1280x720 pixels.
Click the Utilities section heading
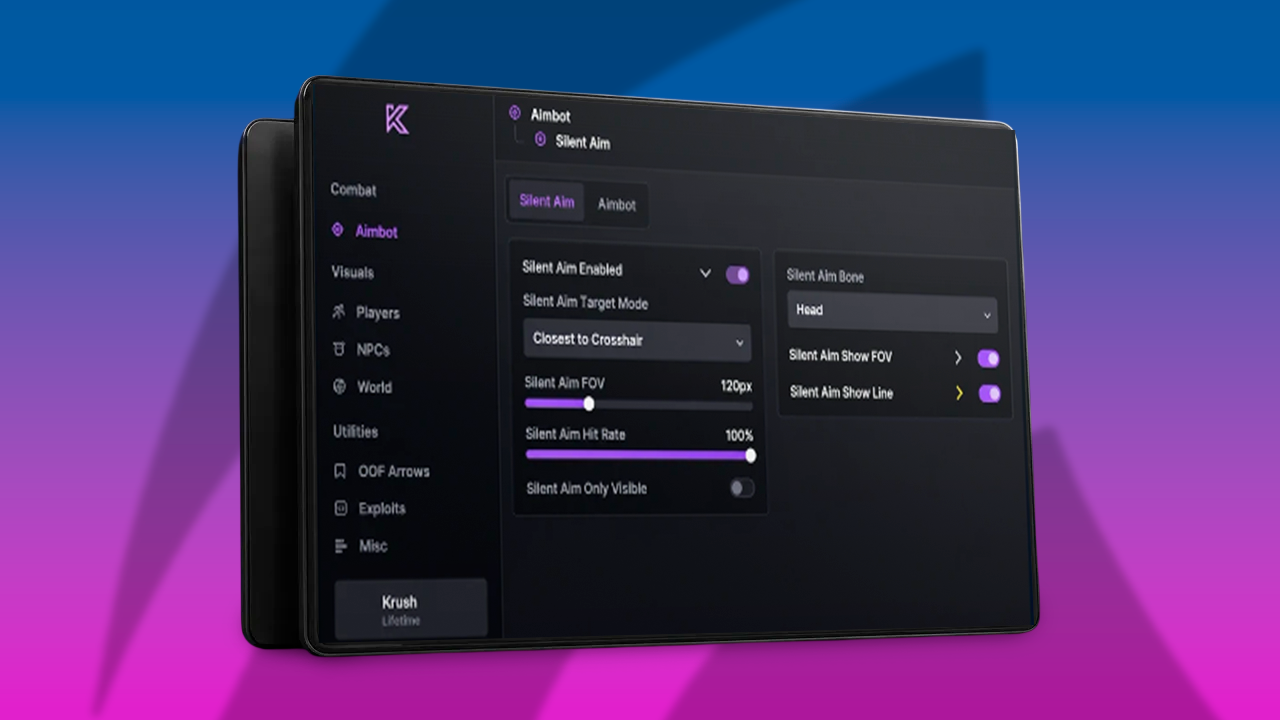pyautogui.click(x=356, y=432)
